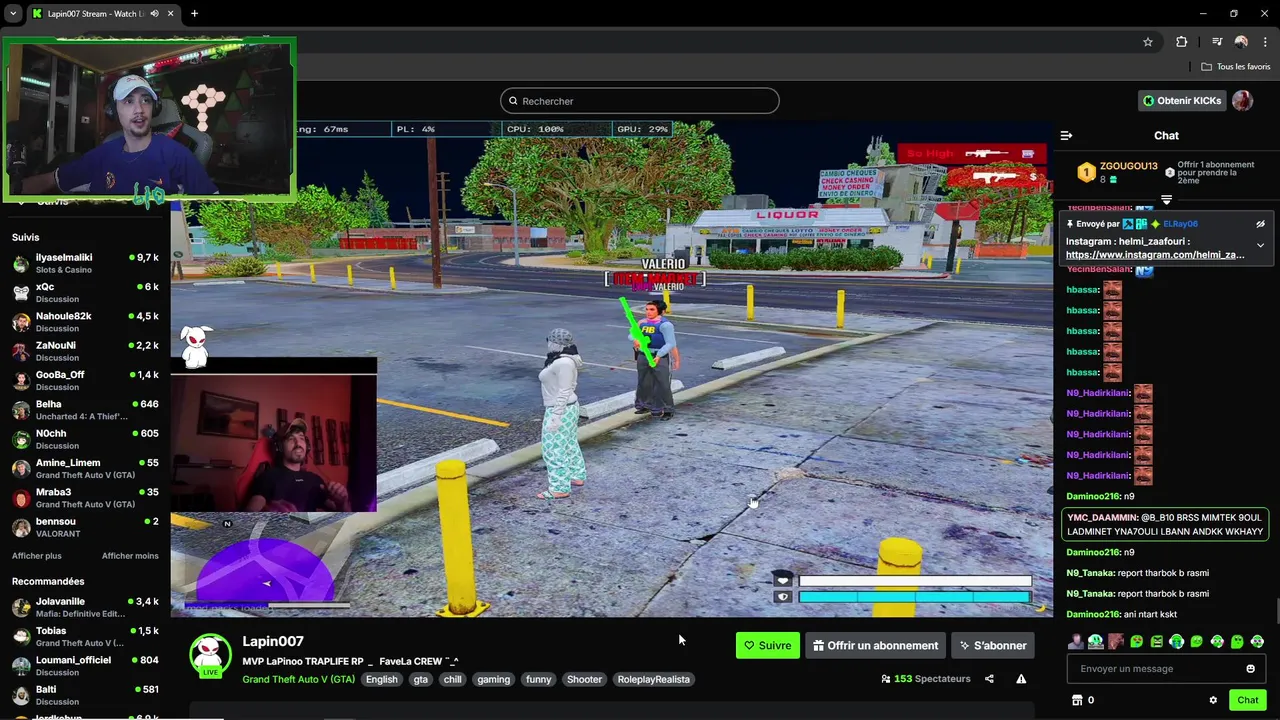Expand the leaderboard with the down-arrow handle
Image resolution: width=1280 pixels, height=720 pixels.
(1166, 200)
